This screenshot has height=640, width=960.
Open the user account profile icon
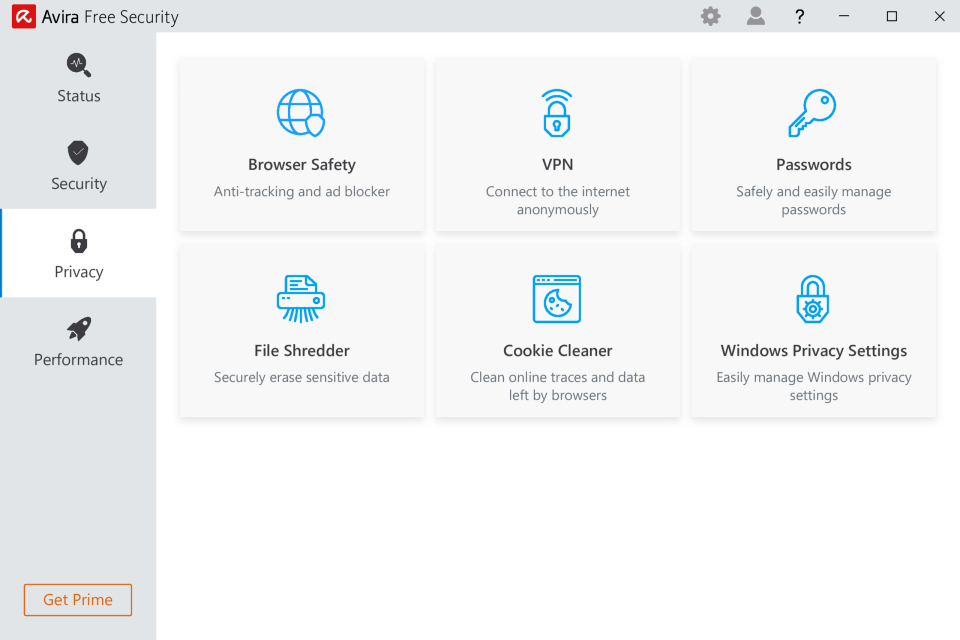[x=756, y=16]
